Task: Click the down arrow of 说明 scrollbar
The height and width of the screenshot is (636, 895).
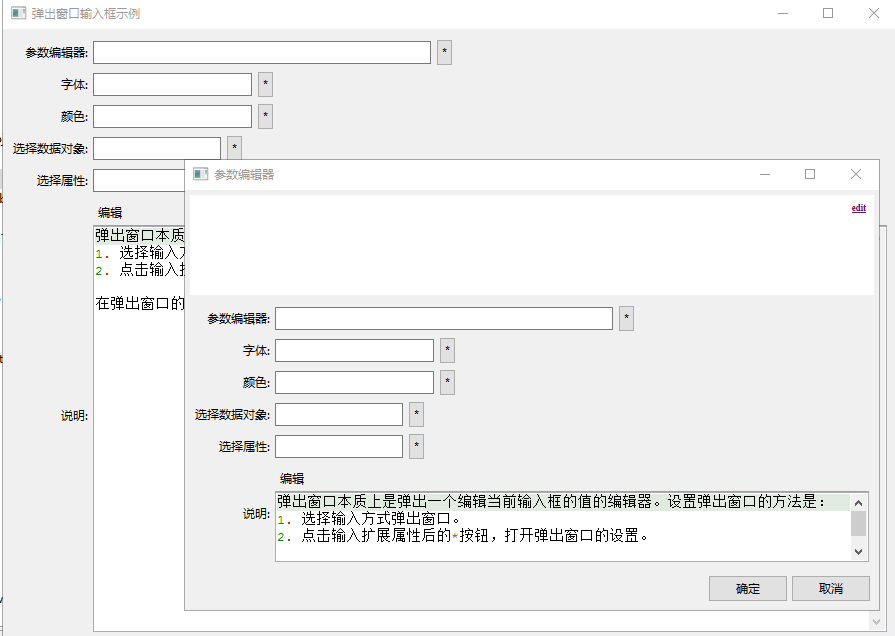Action: 859,552
